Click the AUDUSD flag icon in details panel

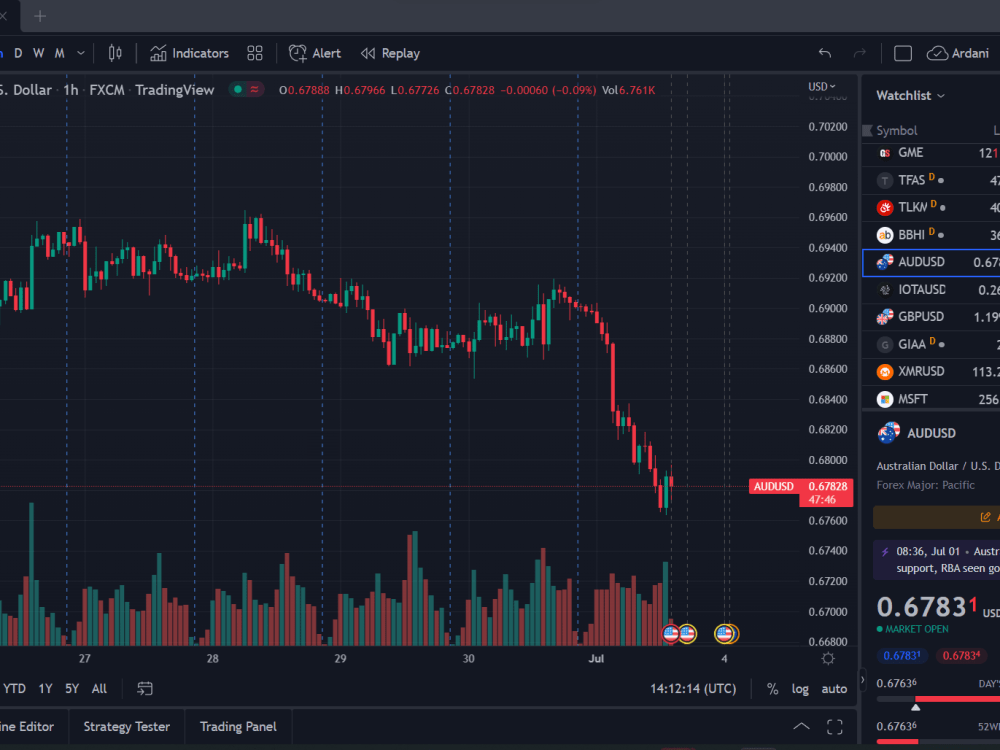tap(888, 433)
